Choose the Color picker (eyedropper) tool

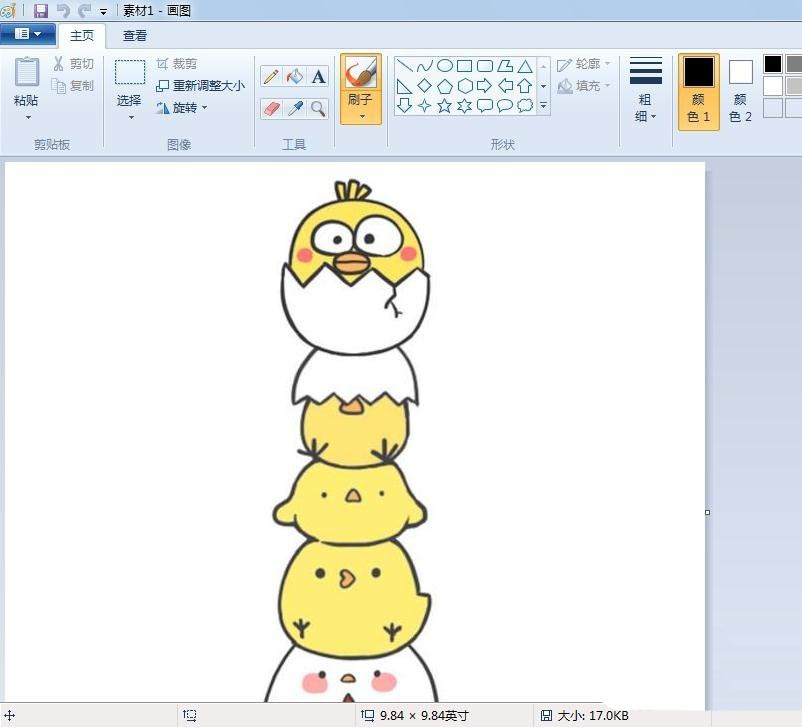(x=294, y=107)
